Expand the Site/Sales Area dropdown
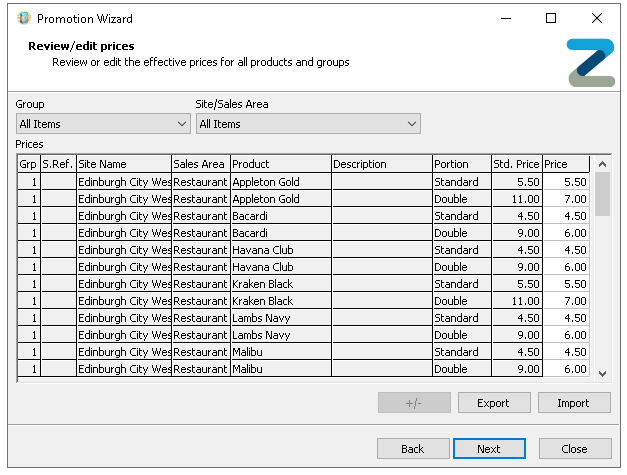This screenshot has height=475, width=627. [307, 124]
